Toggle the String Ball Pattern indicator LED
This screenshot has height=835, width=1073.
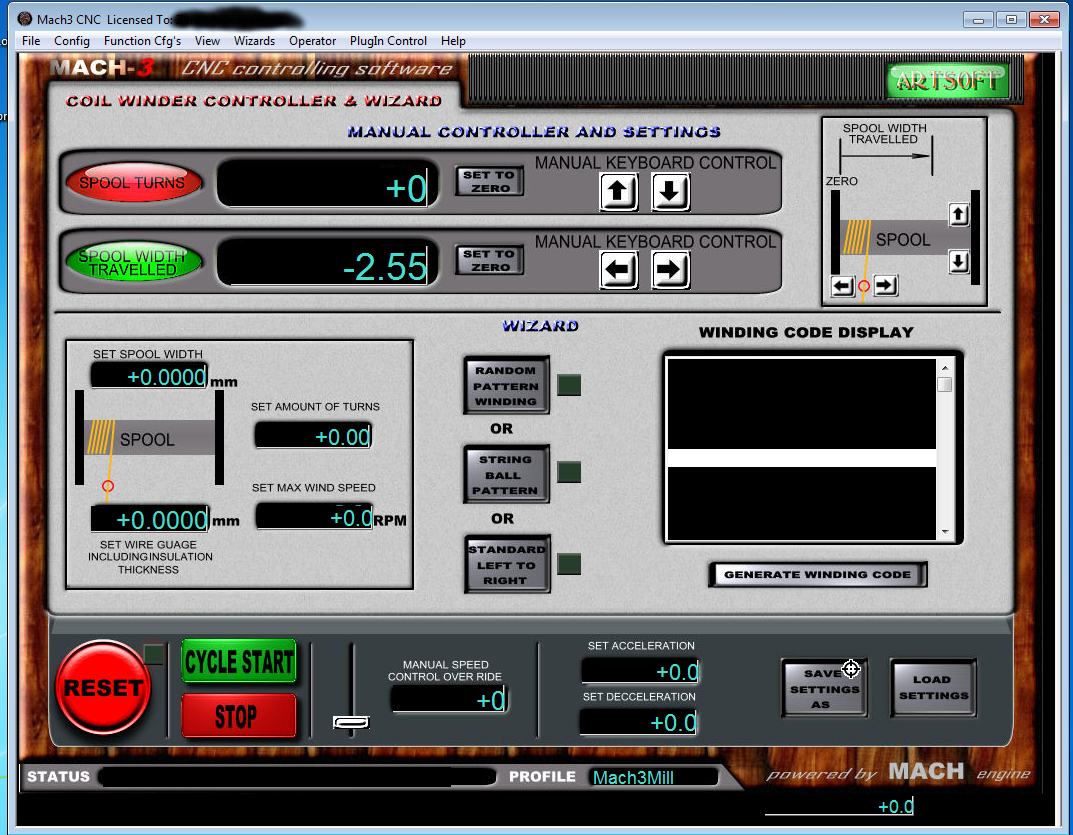pyautogui.click(x=569, y=472)
